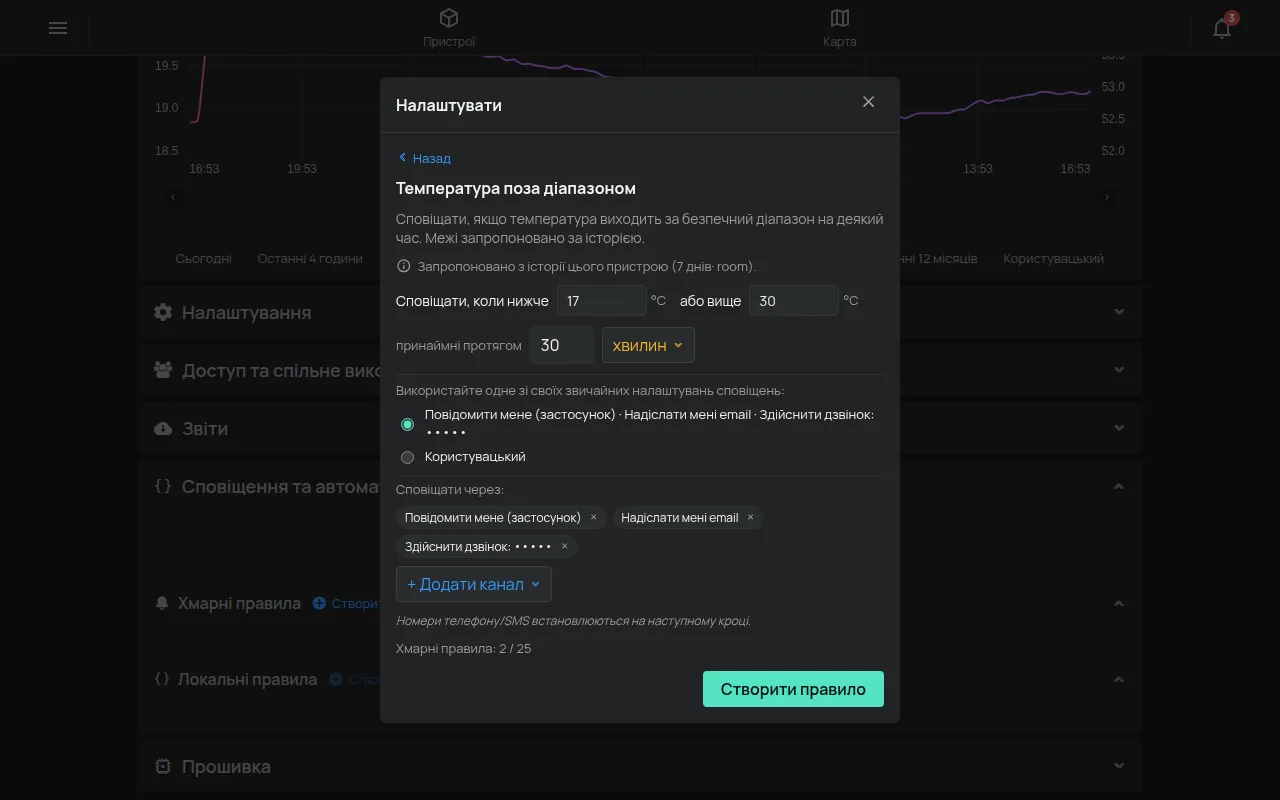This screenshot has height=800, width=1280.
Task: Click the info icon beside Запропоновано з історії
Action: (x=404, y=266)
